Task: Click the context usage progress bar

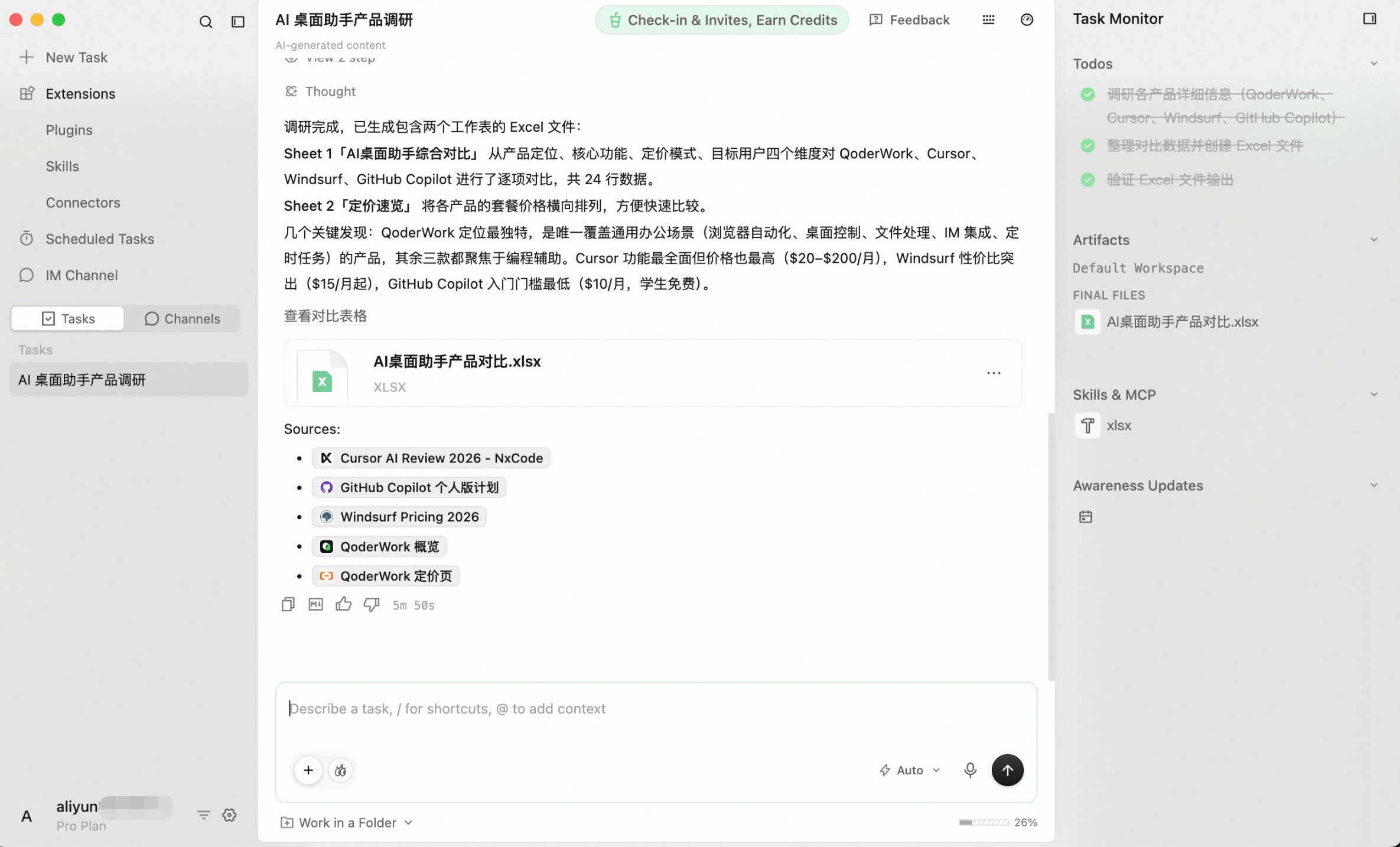Action: click(984, 822)
